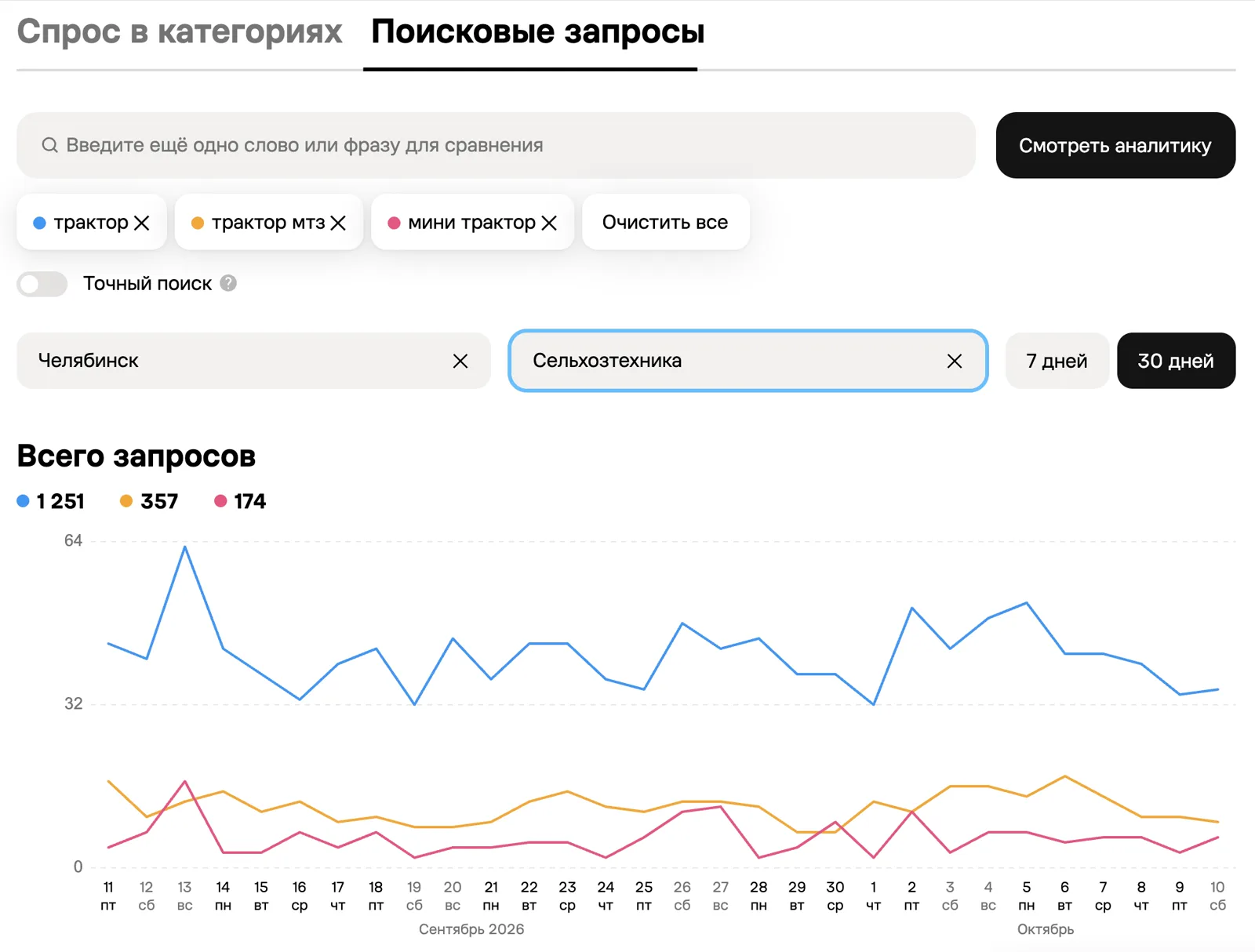
Task: Click the 32 value on the y-axis
Action: [x=73, y=703]
